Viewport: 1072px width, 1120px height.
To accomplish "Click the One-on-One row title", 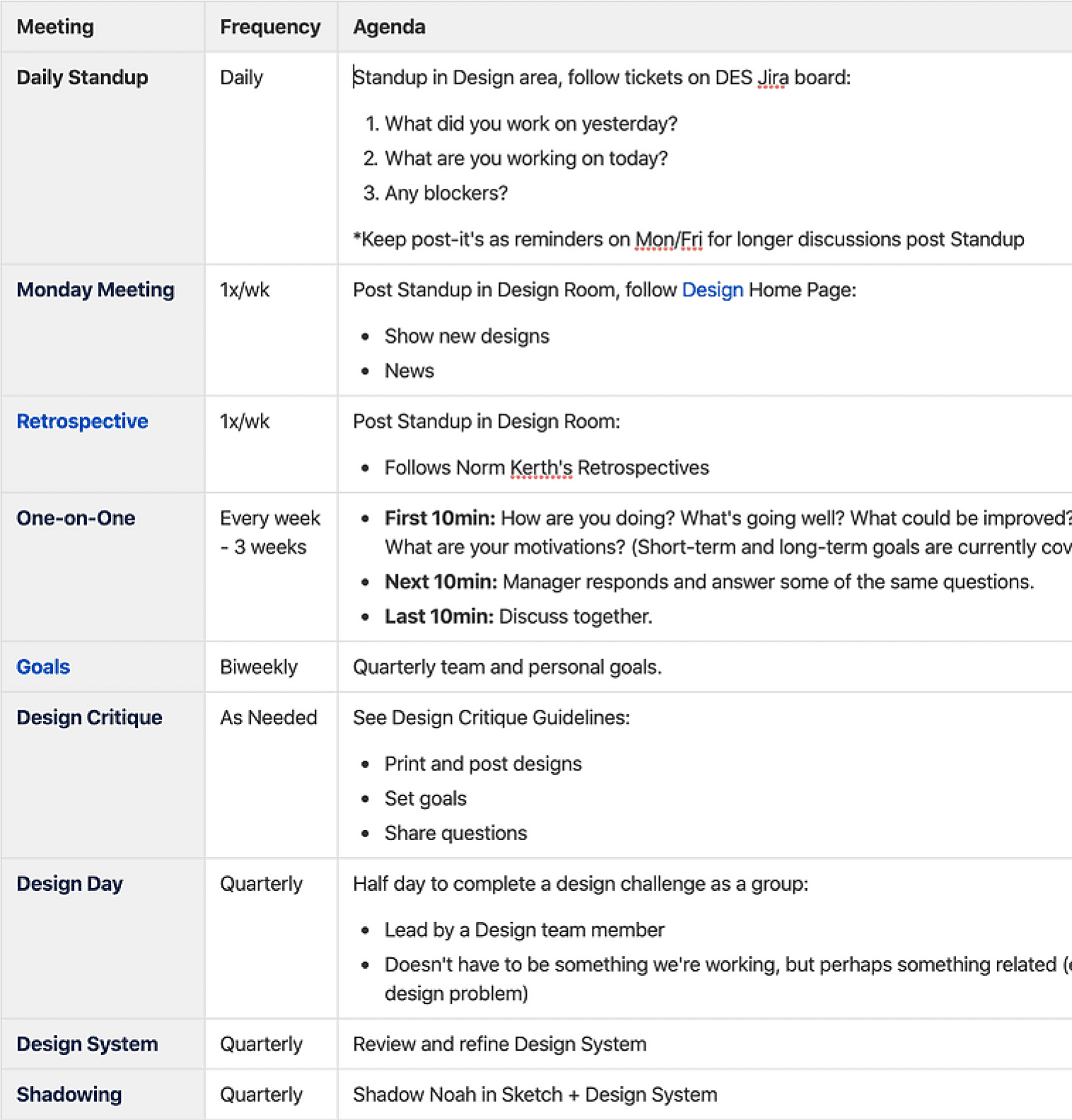I will pyautogui.click(x=76, y=518).
